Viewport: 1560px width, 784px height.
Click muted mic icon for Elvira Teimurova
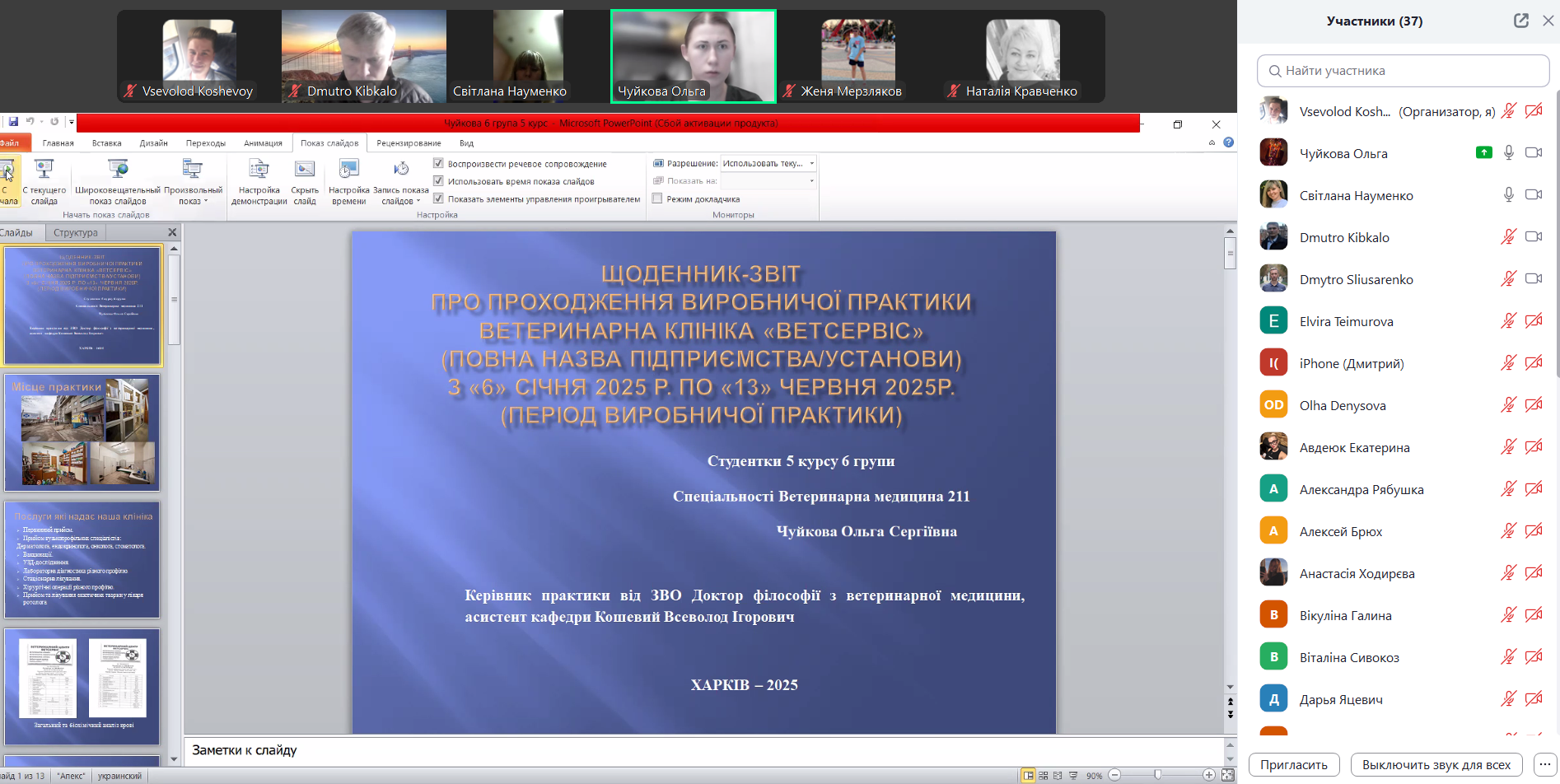pos(1508,321)
